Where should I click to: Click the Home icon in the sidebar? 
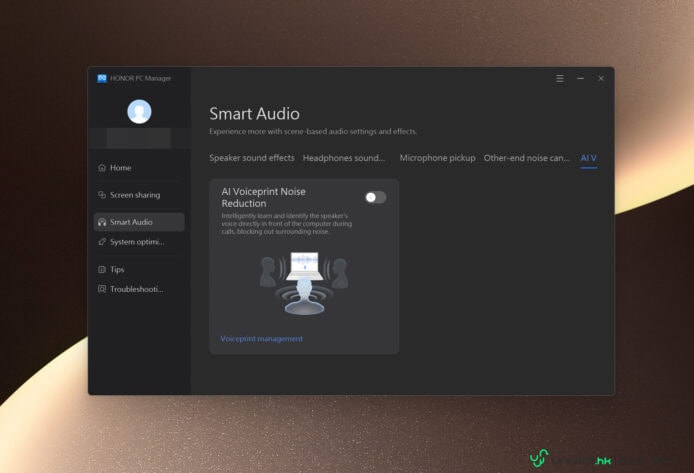(102, 168)
